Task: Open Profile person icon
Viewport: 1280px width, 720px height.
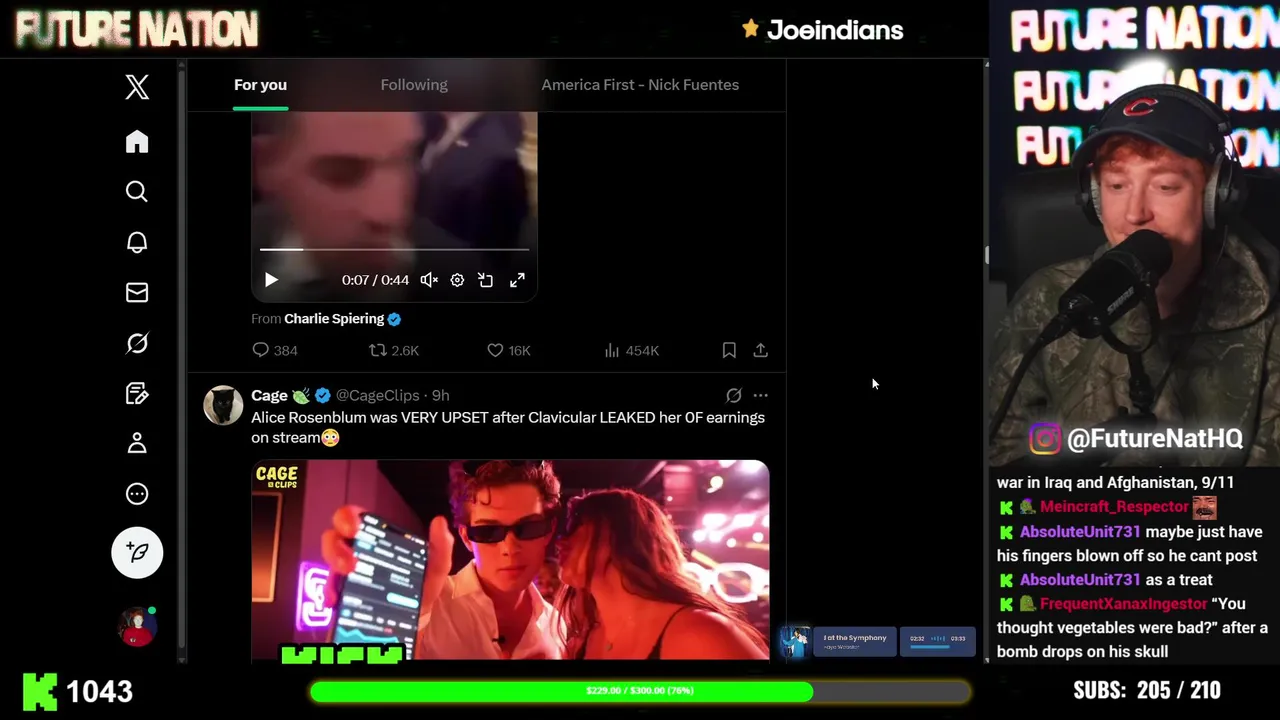Action: (137, 443)
